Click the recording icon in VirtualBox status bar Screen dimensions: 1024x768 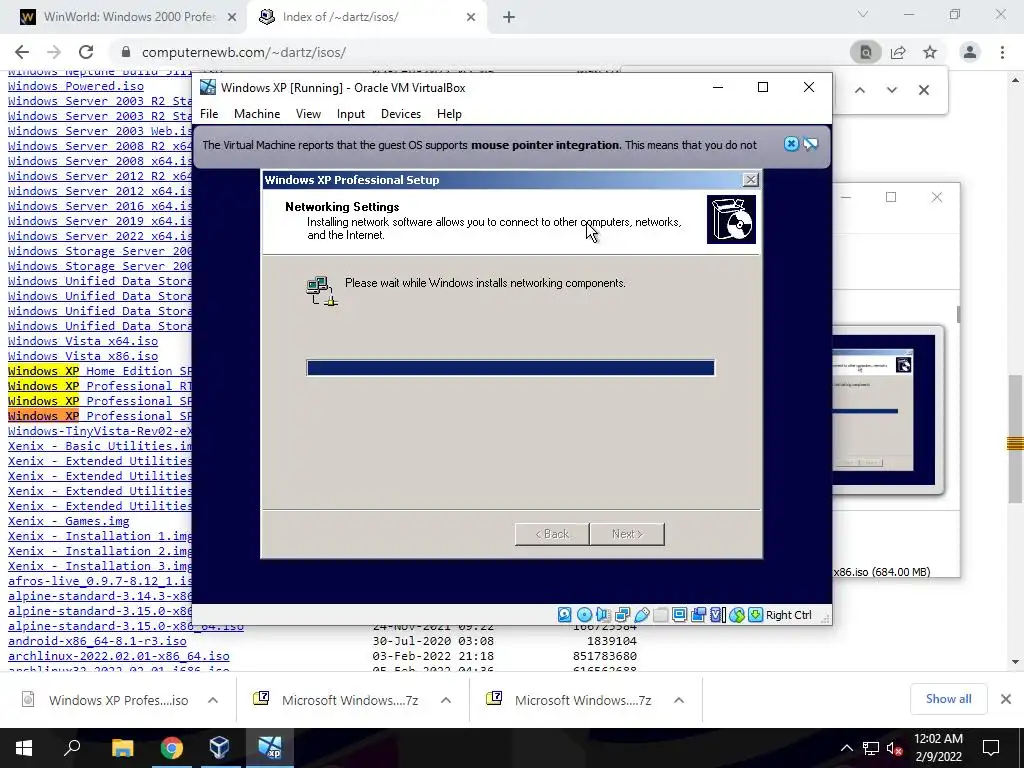click(698, 615)
